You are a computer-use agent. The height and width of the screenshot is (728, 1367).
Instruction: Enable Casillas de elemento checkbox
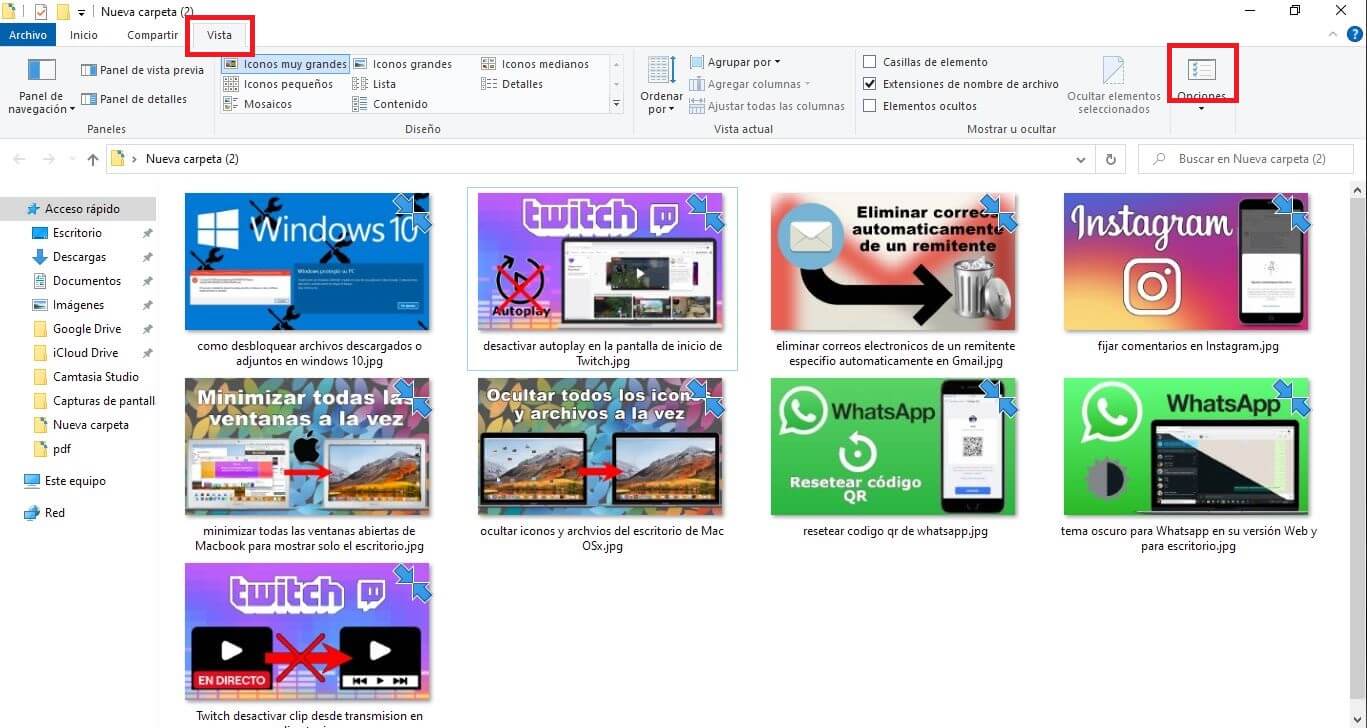pyautogui.click(x=870, y=62)
